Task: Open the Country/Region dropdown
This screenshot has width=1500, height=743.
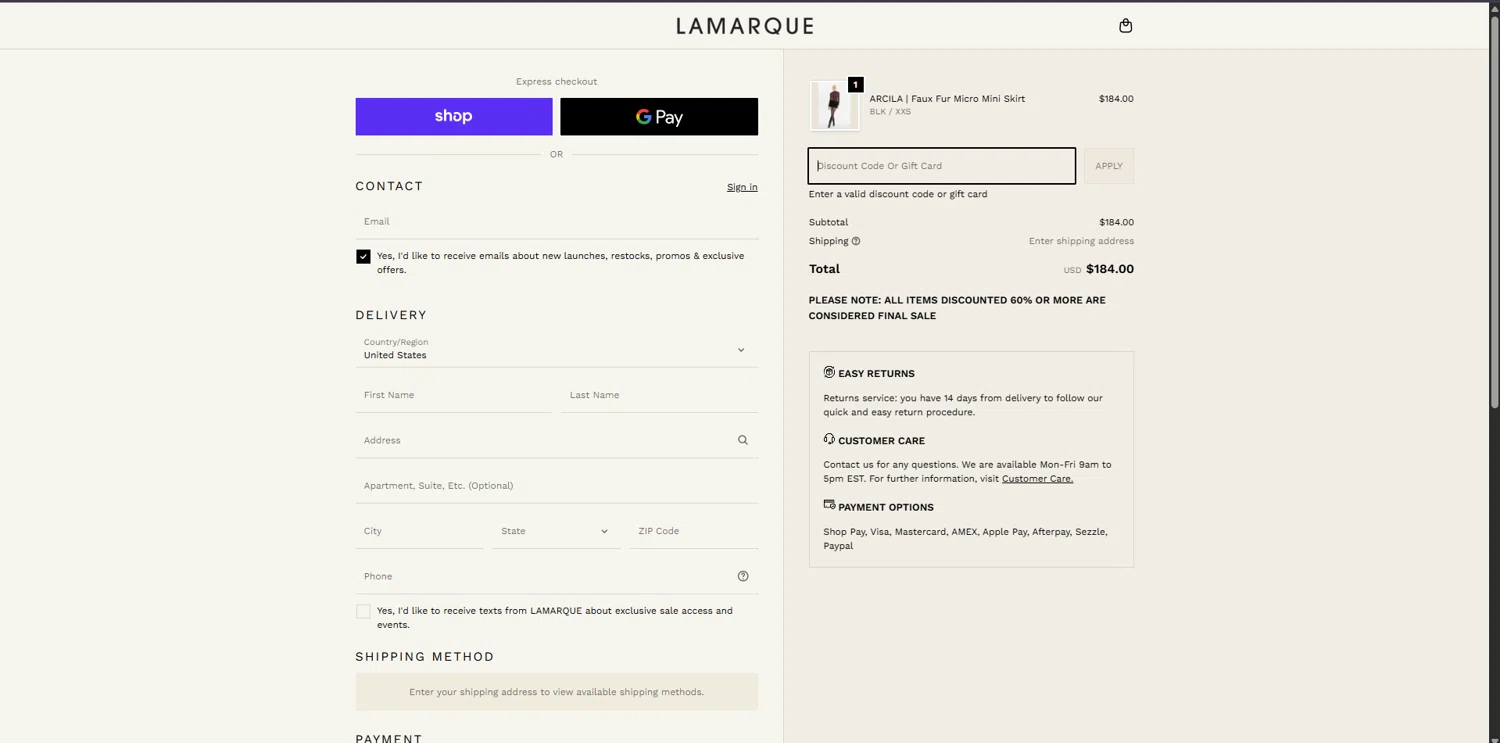Action: pyautogui.click(x=557, y=349)
